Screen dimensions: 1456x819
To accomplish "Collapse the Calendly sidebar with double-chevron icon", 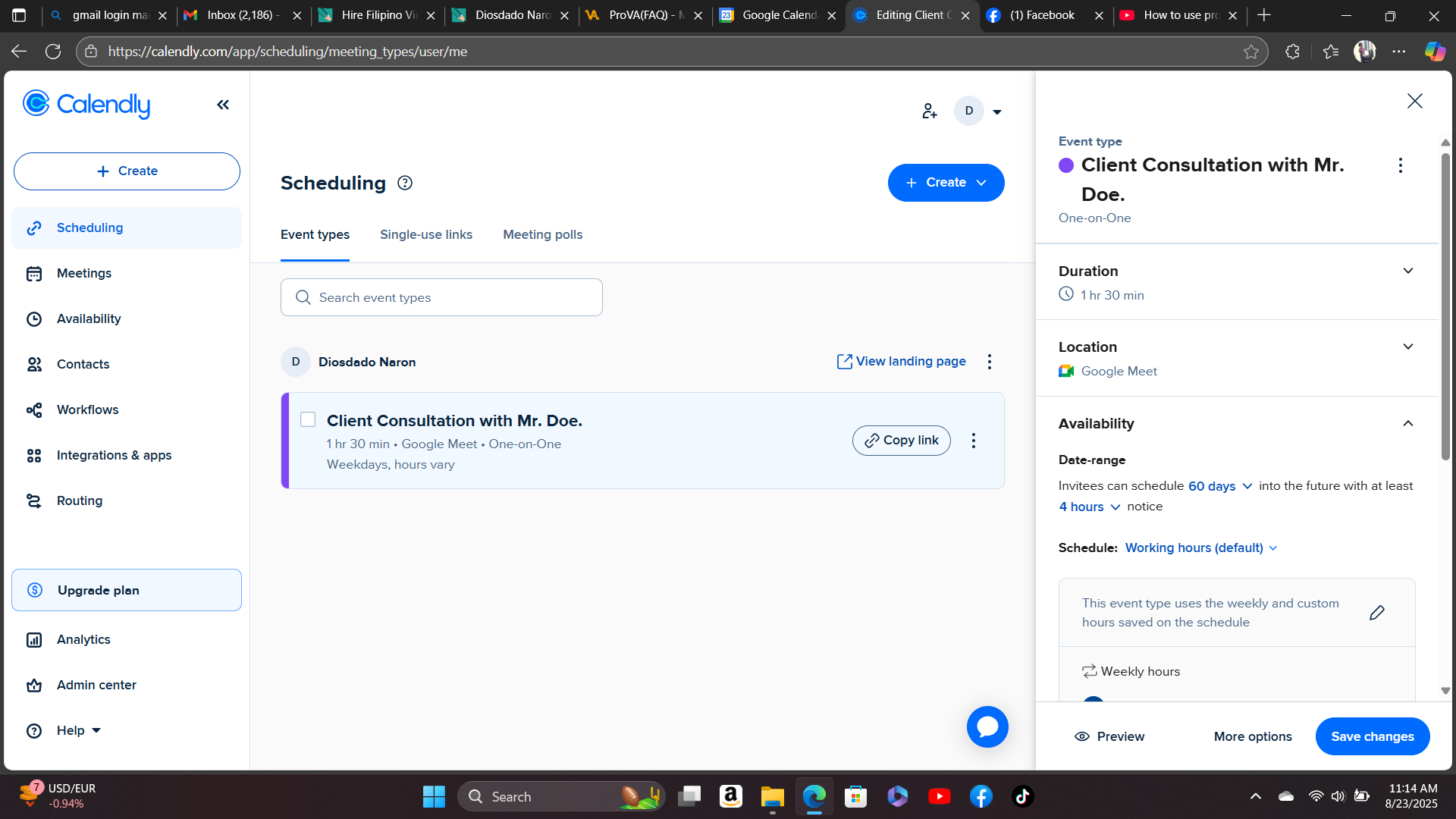I will point(223,105).
